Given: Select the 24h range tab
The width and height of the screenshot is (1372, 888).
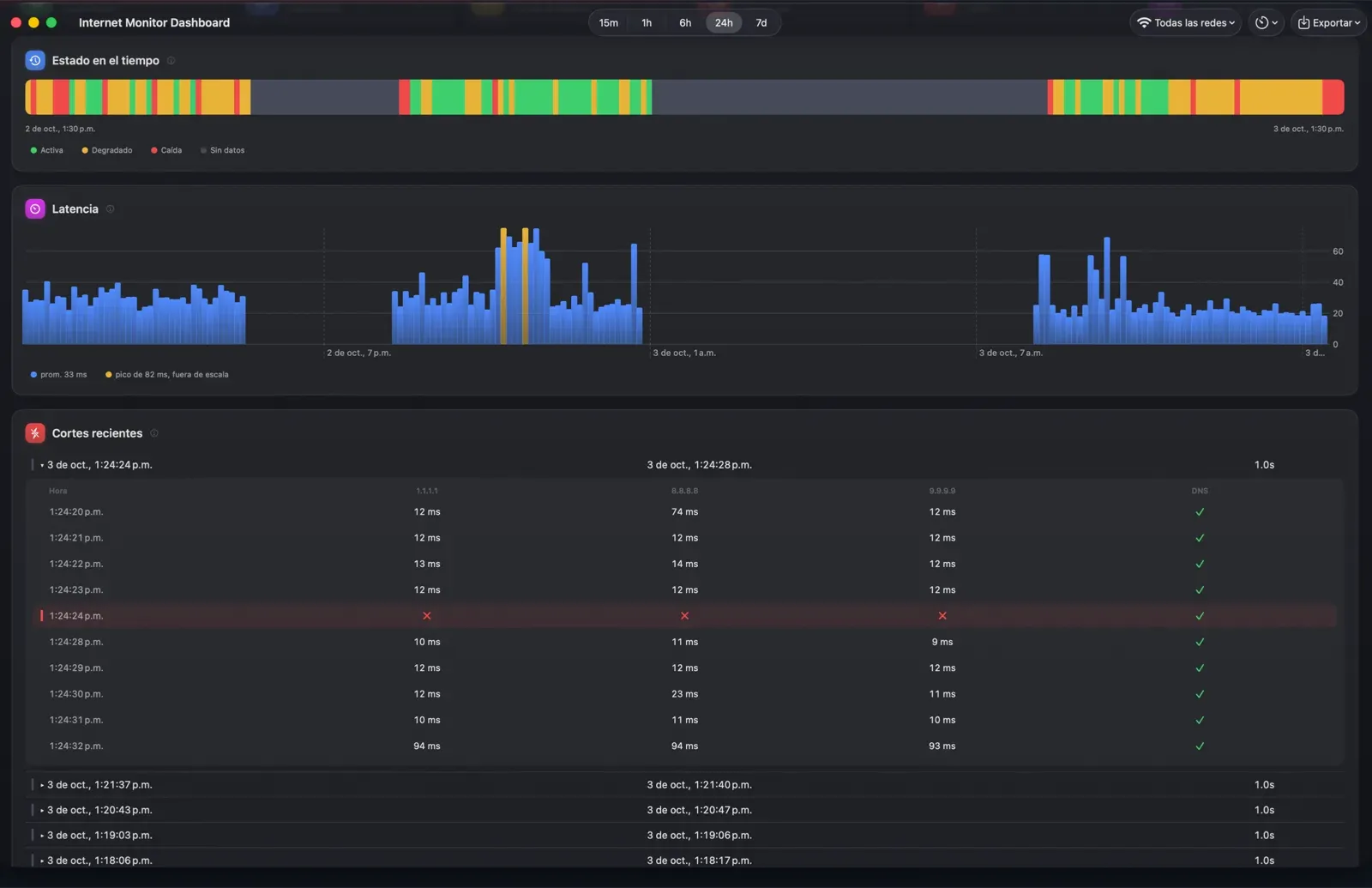Looking at the screenshot, I should 724,23.
